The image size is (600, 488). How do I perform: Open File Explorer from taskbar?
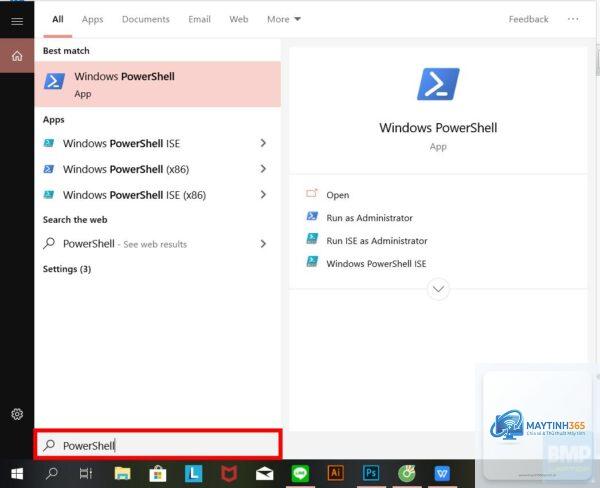click(x=122, y=474)
